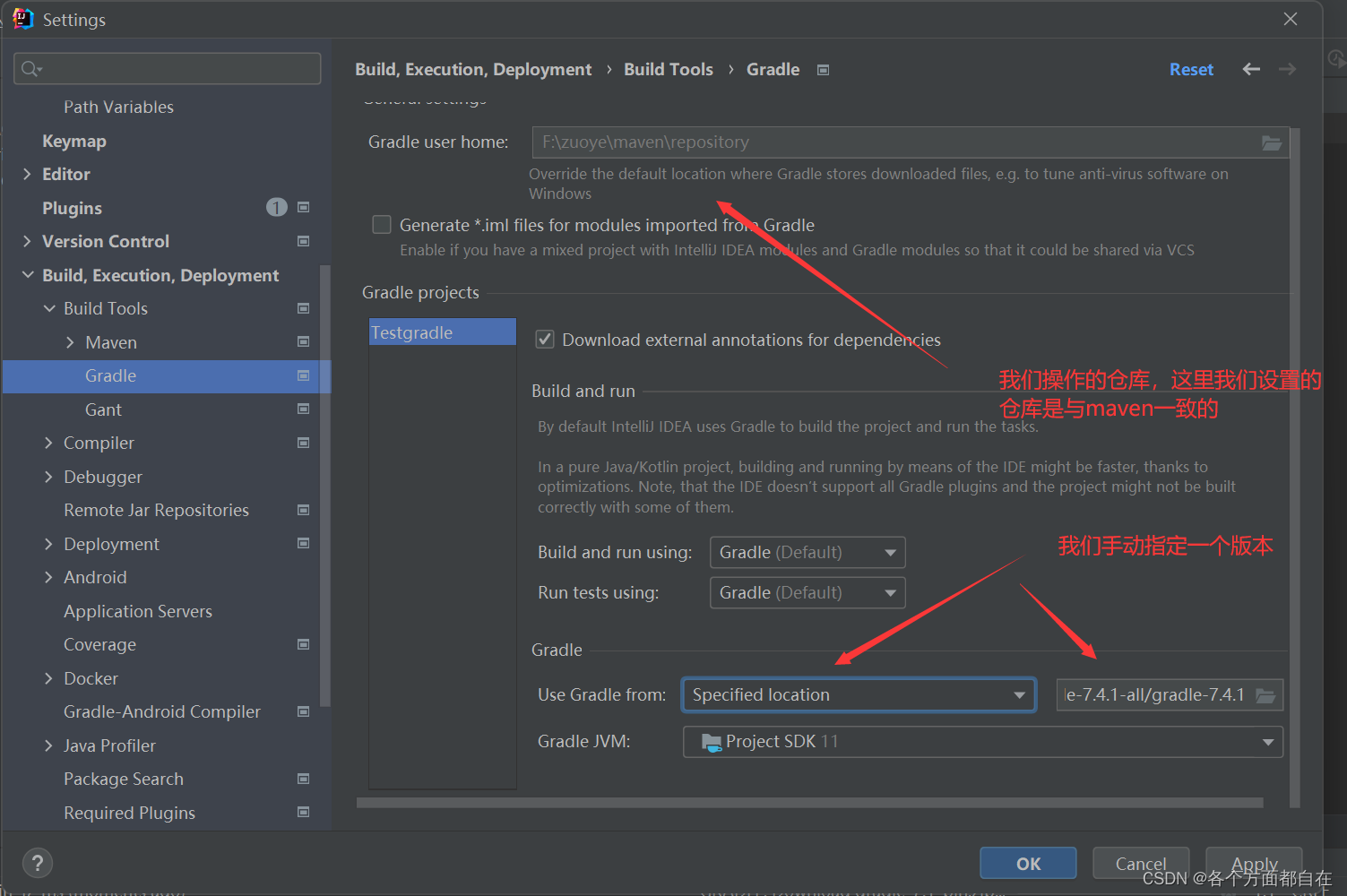Image resolution: width=1347 pixels, height=896 pixels.
Task: Uncheck Download external annotations for dependencies
Action: [544, 340]
